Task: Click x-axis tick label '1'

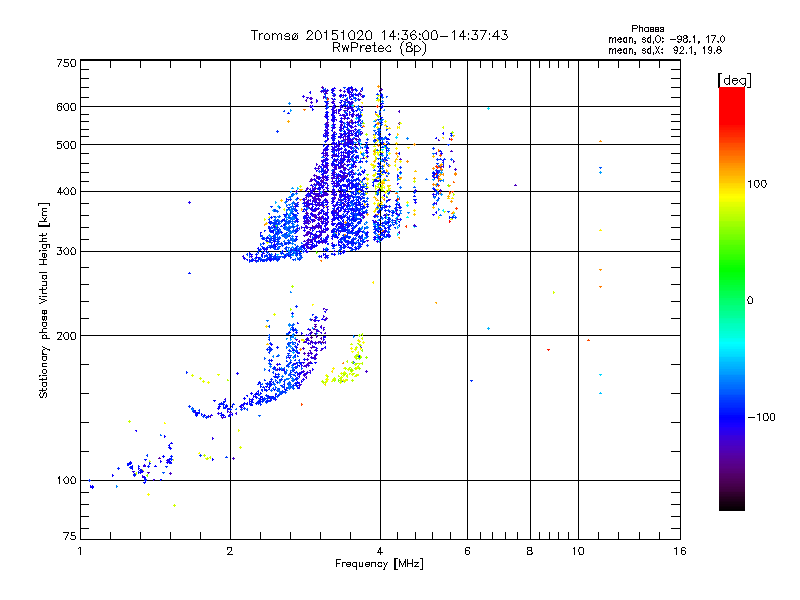Action: [80, 551]
